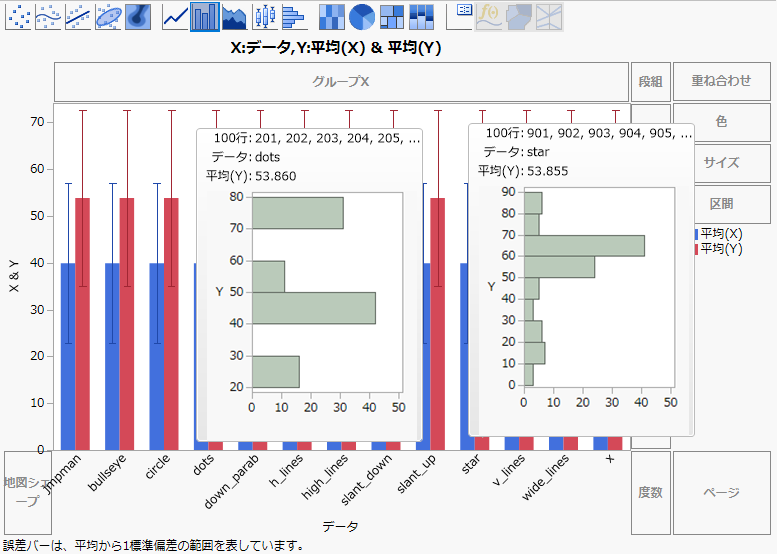Click the slant_up red mean Y bar
777x554 pixels.
[x=438, y=324]
